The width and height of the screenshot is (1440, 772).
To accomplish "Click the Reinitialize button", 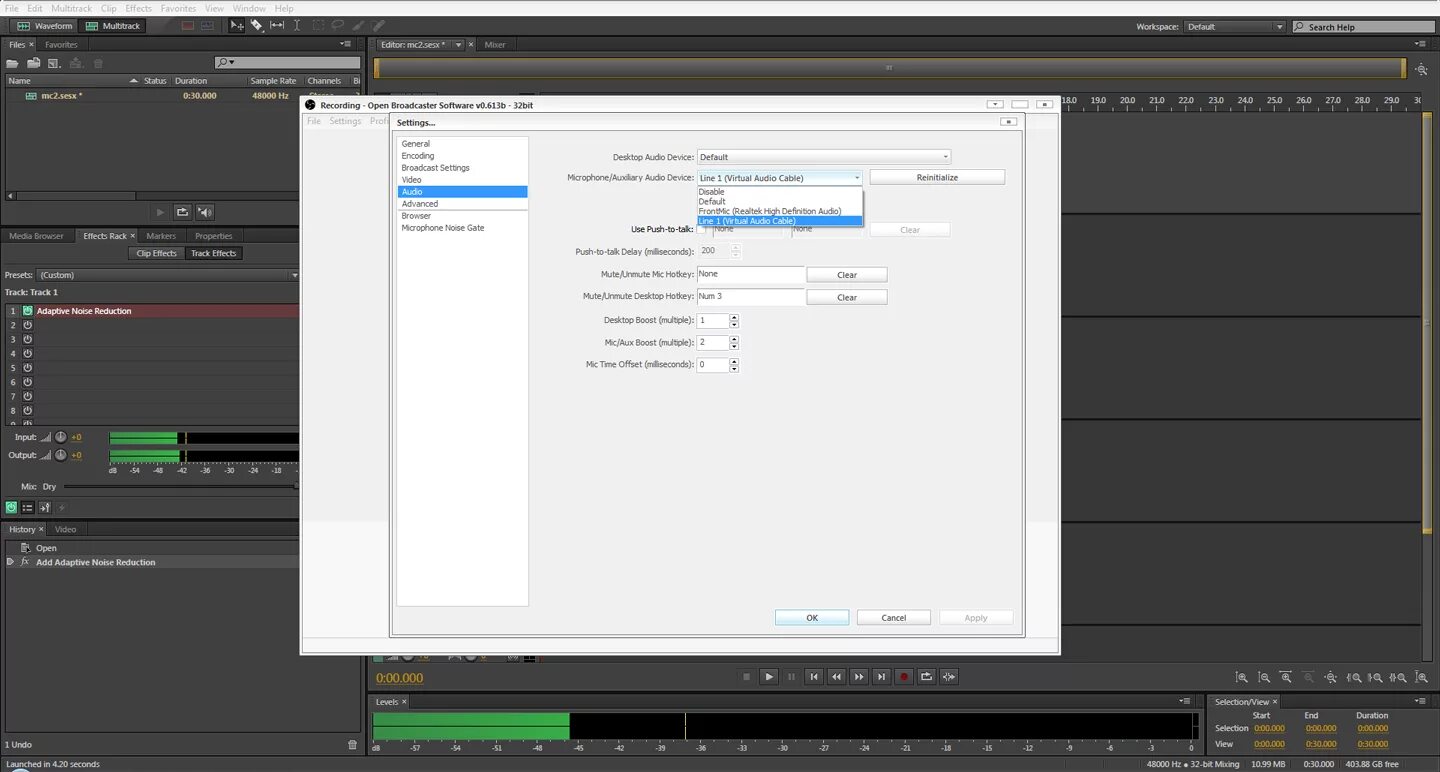I will pyautogui.click(x=937, y=177).
